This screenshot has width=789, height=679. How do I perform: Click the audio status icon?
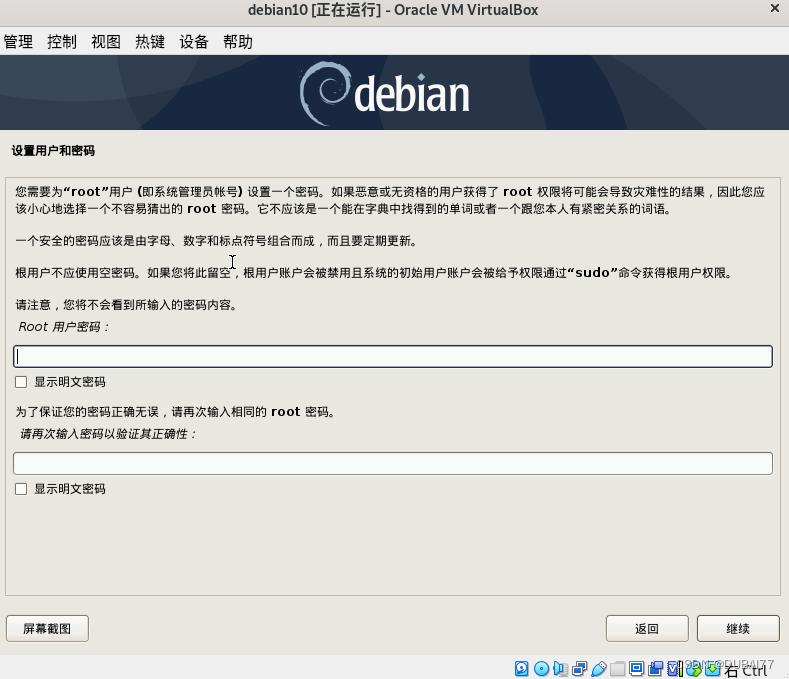[x=560, y=668]
